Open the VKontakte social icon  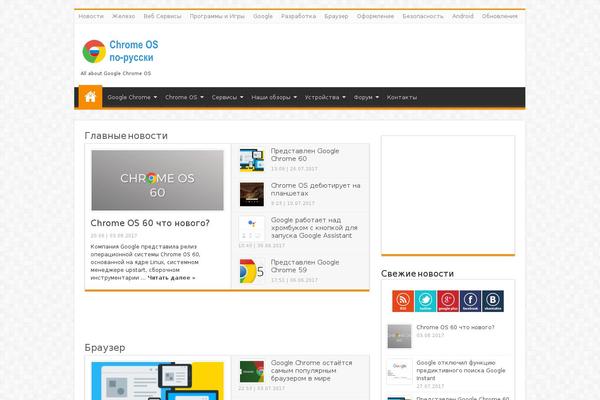(493, 301)
